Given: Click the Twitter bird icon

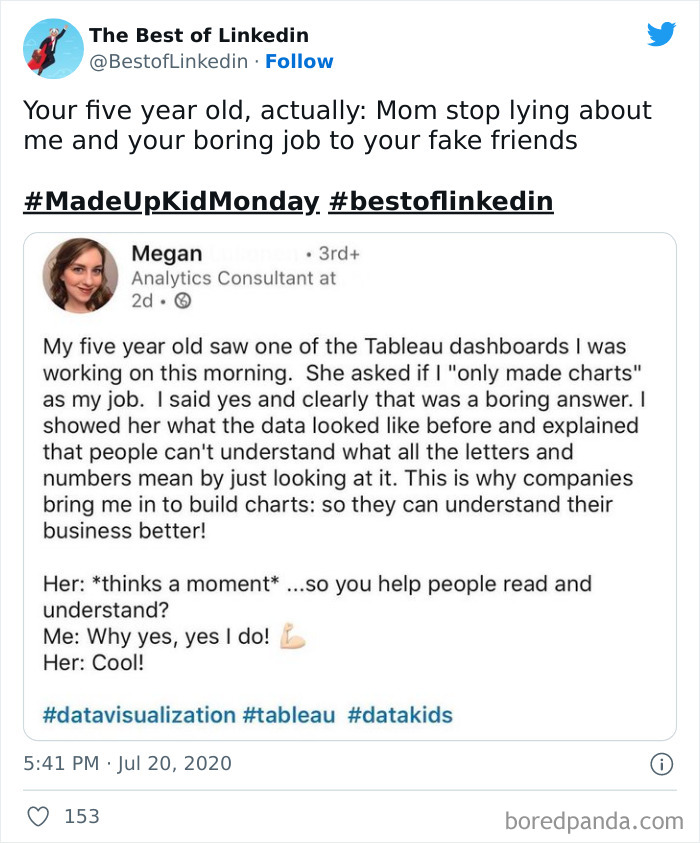Looking at the screenshot, I should [x=662, y=32].
